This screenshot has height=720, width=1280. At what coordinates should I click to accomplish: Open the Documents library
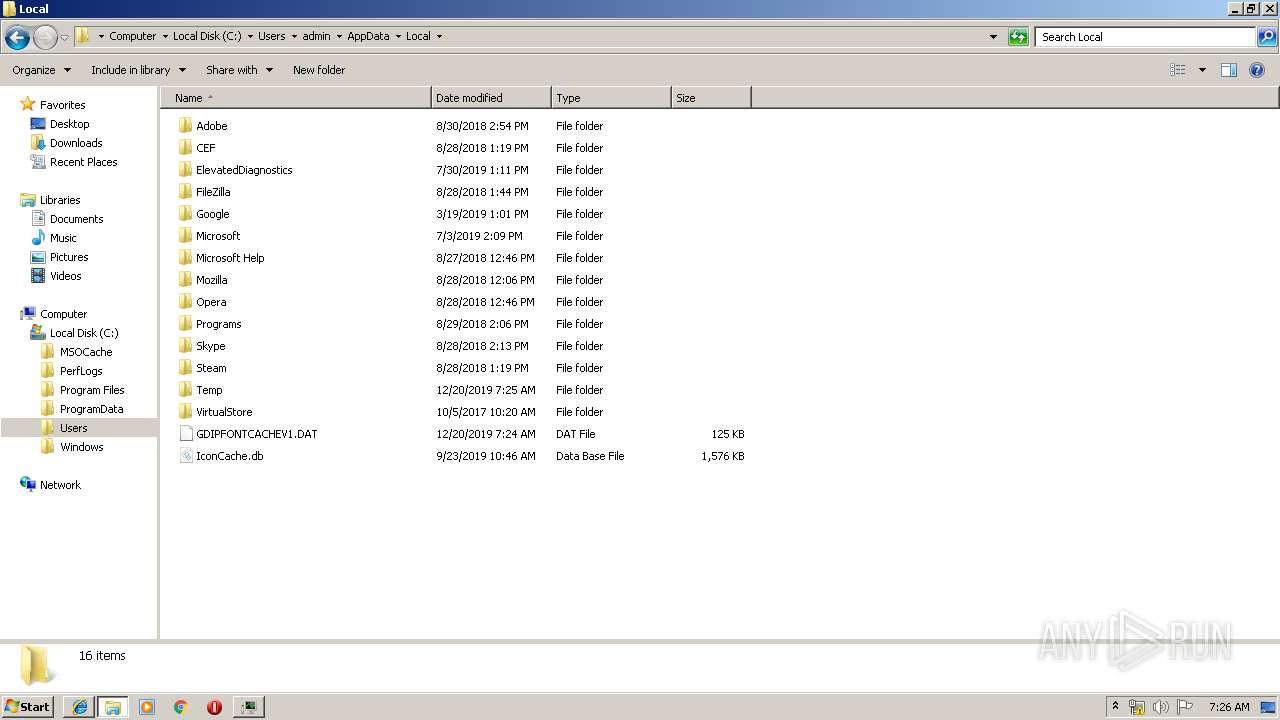(x=76, y=219)
